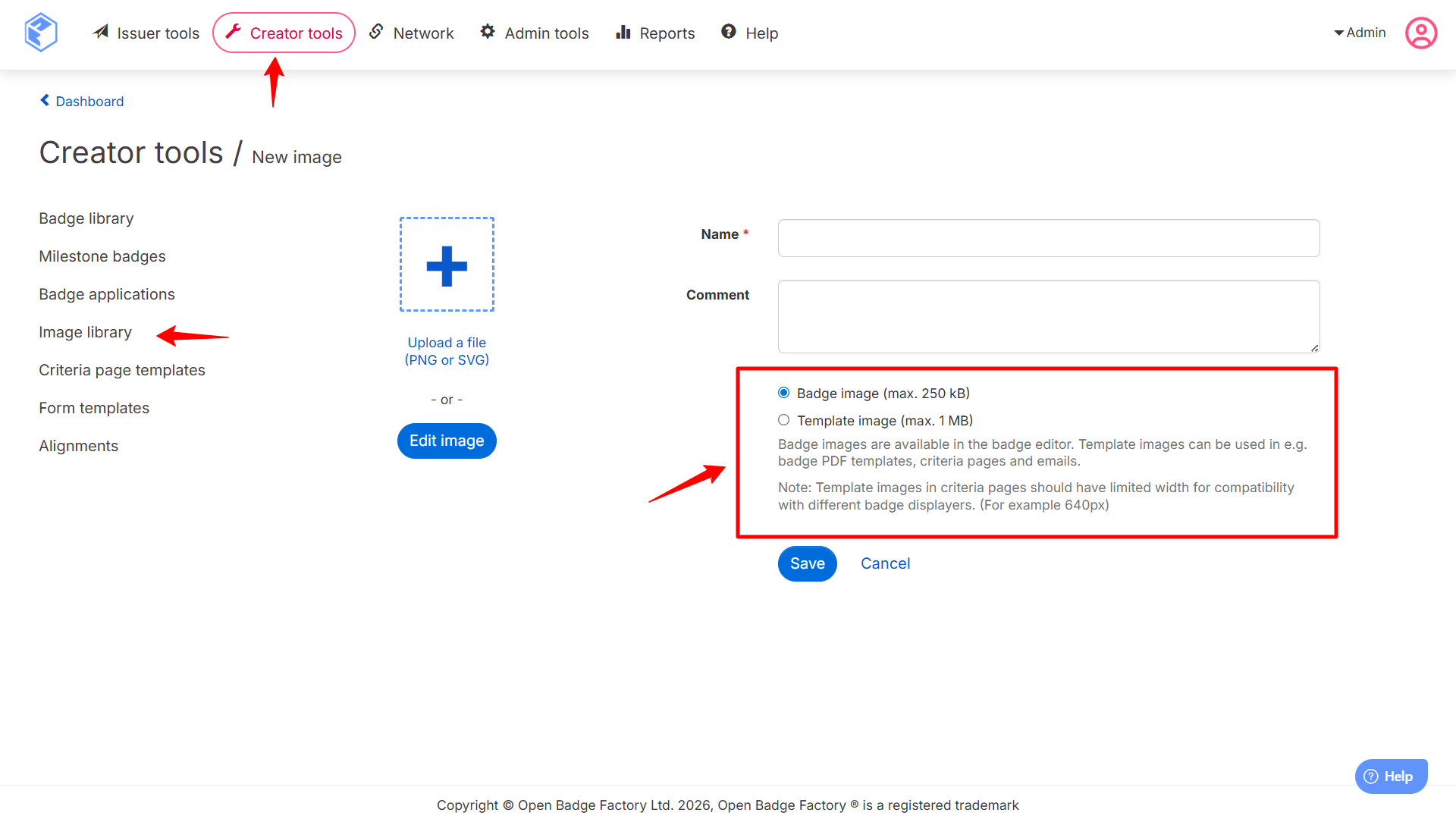Open the floating Help widget button

pyautogui.click(x=1391, y=776)
